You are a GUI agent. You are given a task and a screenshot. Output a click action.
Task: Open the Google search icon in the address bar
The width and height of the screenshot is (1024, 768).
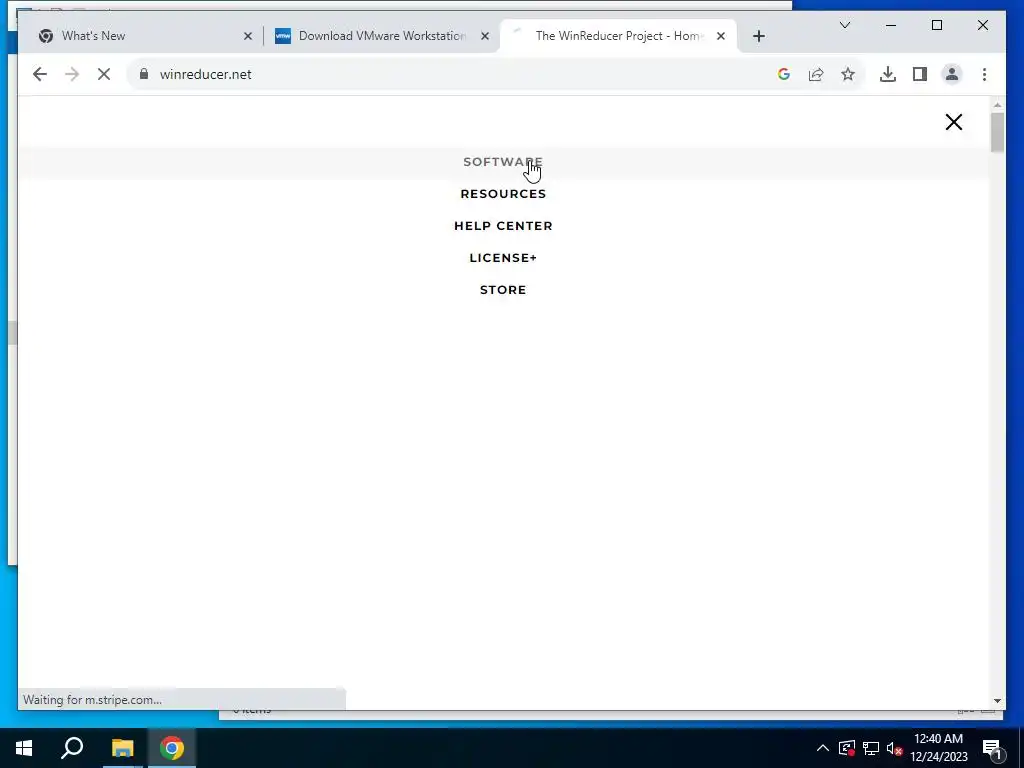coord(784,74)
